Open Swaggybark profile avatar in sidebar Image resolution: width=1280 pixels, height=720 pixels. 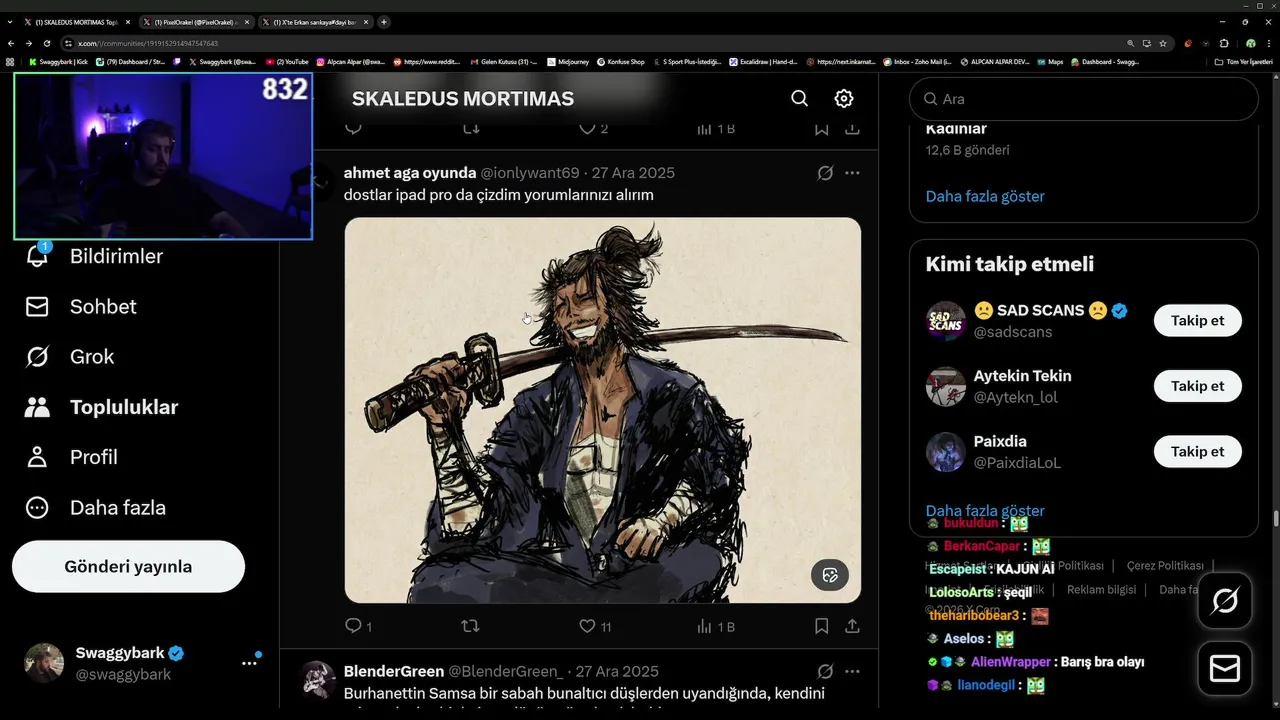coord(44,663)
